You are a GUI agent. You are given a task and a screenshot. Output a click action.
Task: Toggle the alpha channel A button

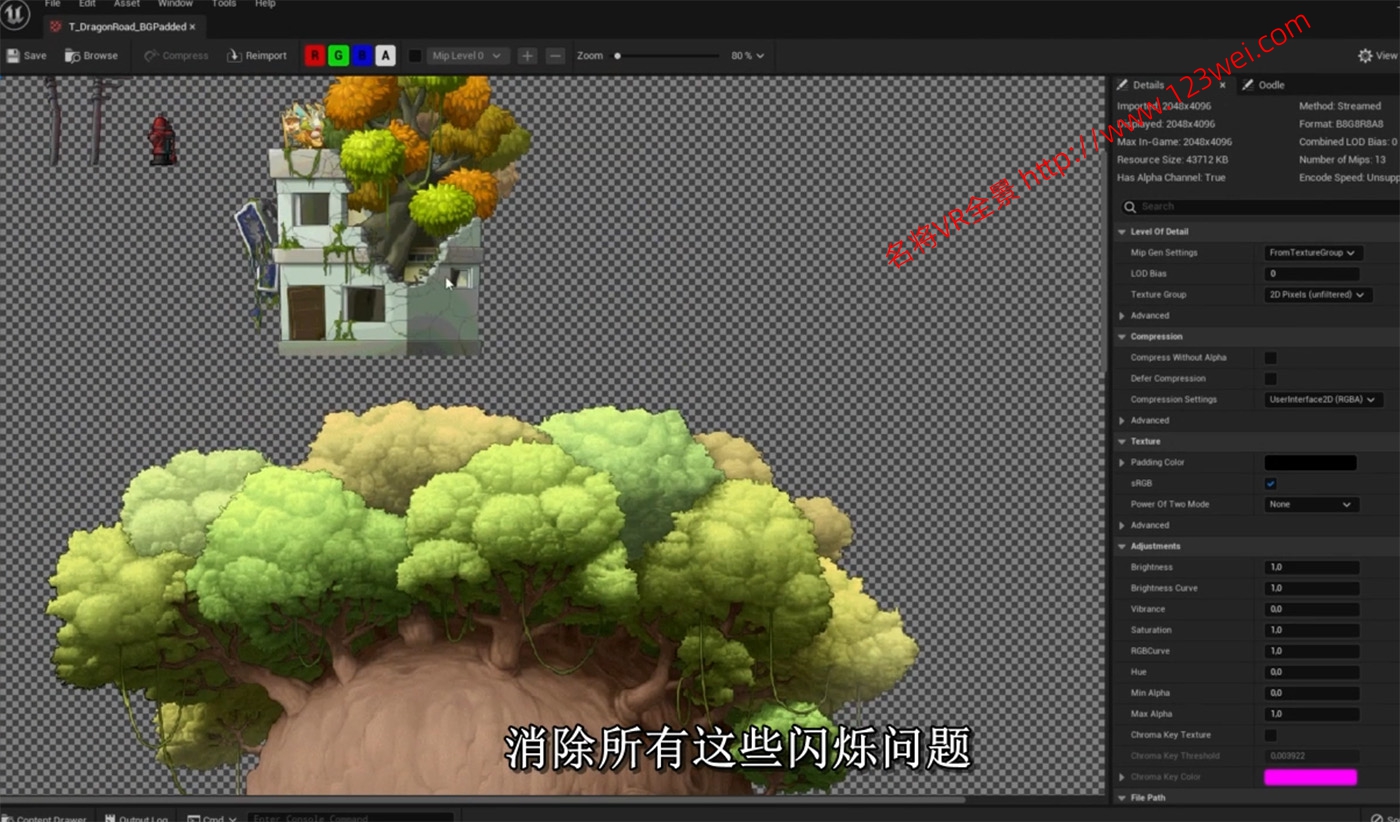pos(385,56)
